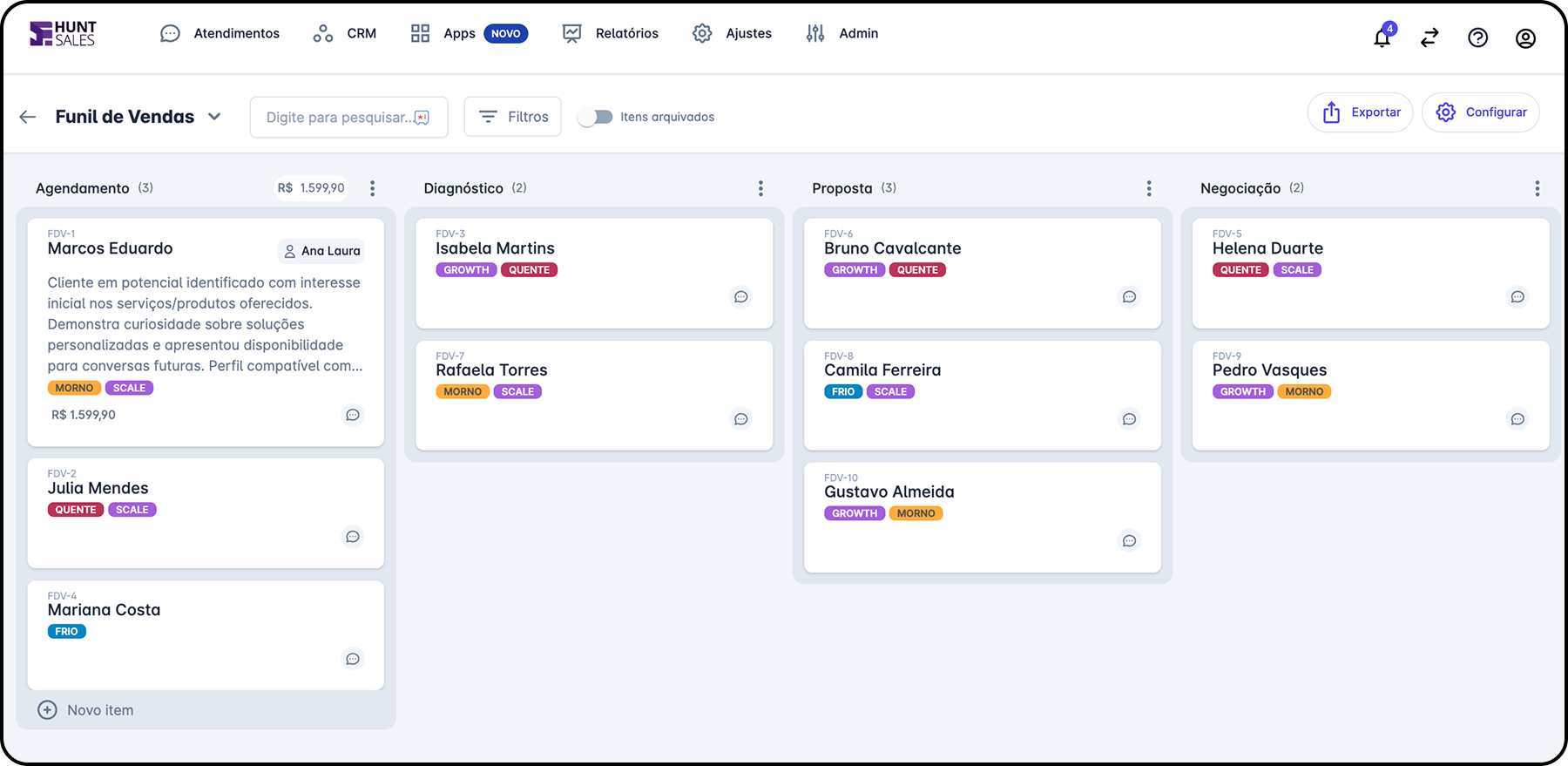Image resolution: width=1568 pixels, height=766 pixels.
Task: Open the Admin menu
Action: click(841, 33)
